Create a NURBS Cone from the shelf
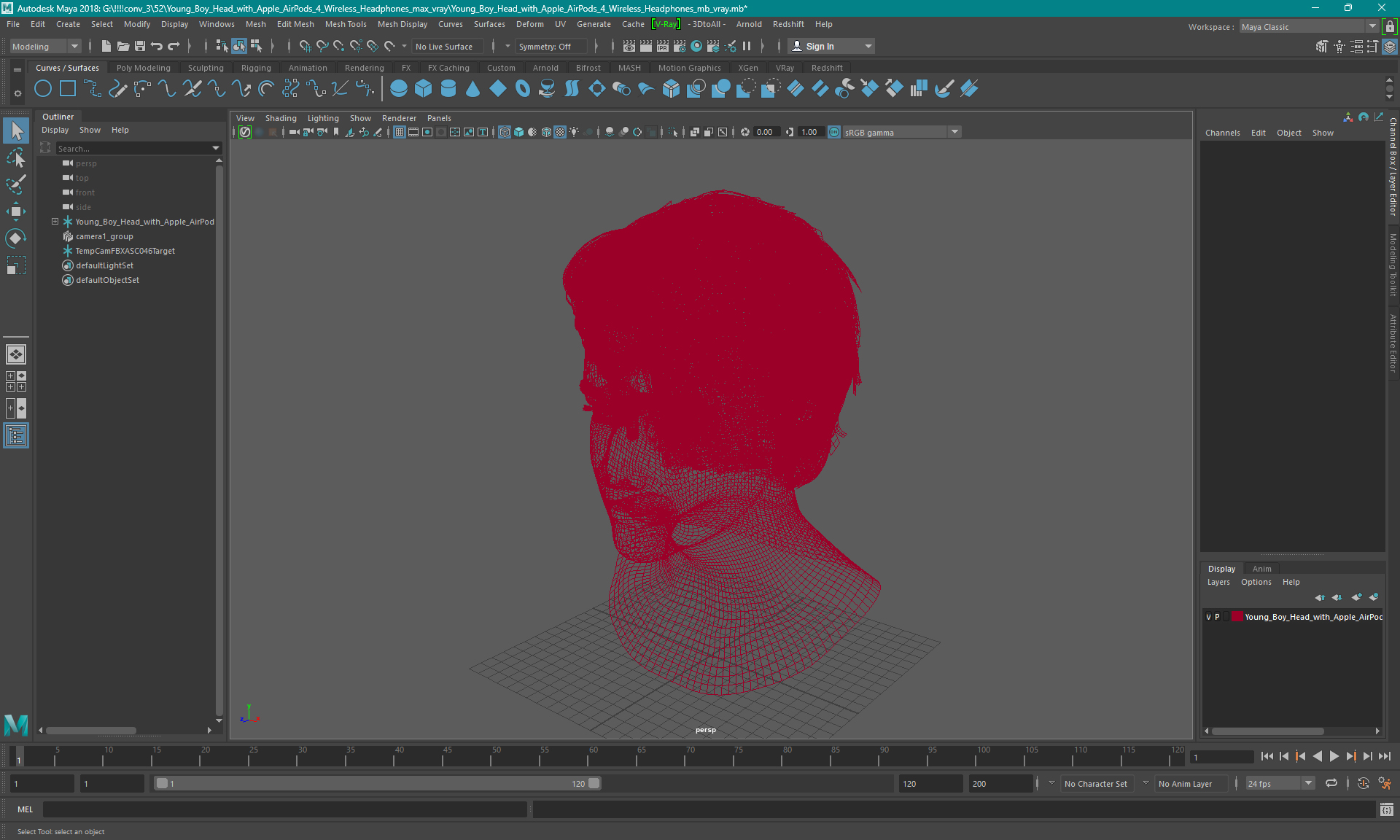 pyautogui.click(x=473, y=89)
